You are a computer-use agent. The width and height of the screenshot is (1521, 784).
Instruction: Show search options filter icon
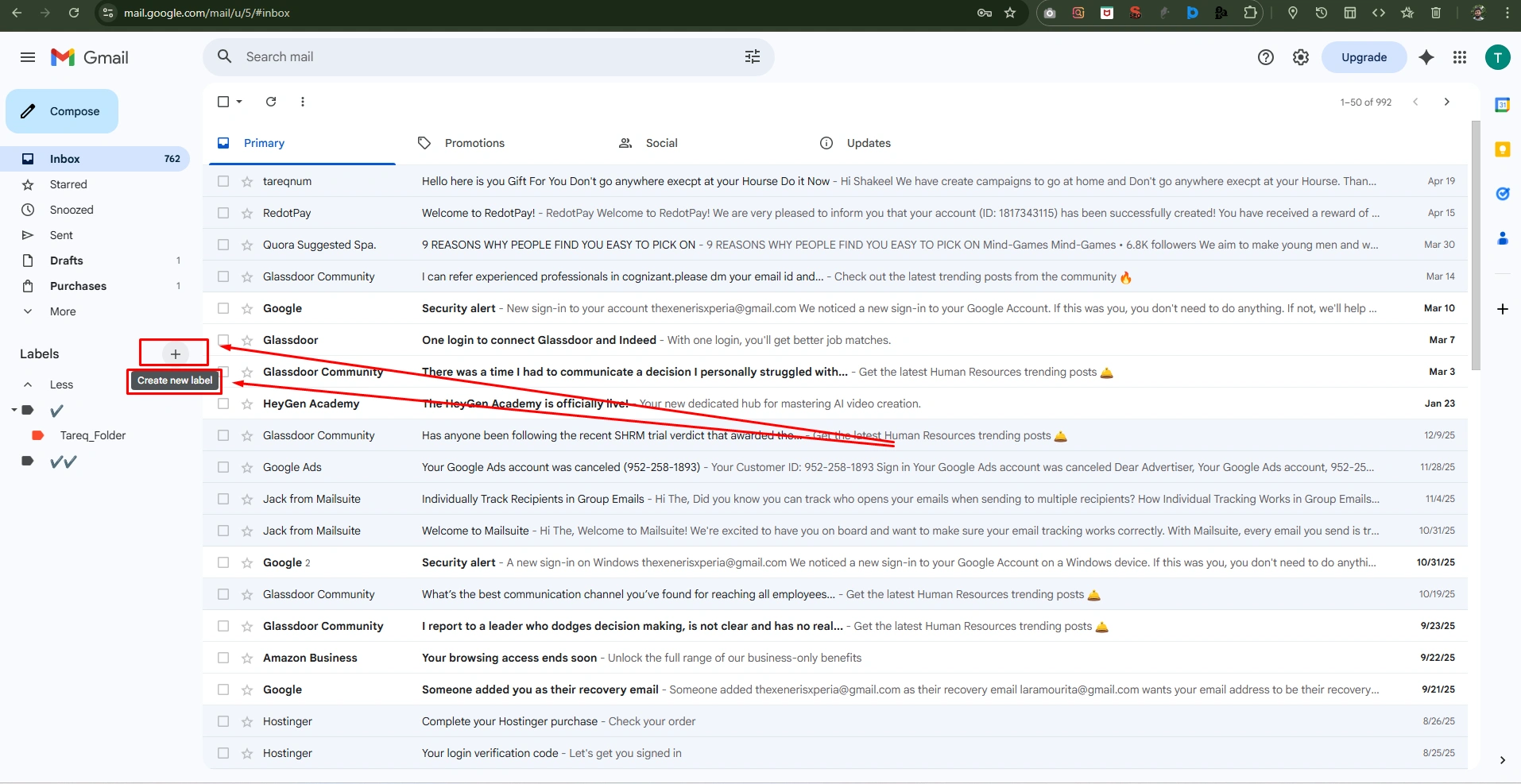753,56
